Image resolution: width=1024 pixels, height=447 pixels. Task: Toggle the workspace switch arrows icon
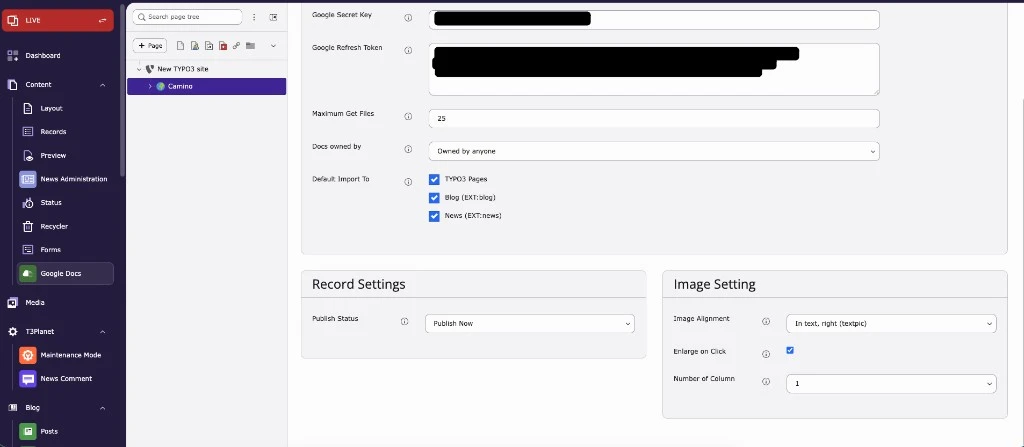point(103,21)
